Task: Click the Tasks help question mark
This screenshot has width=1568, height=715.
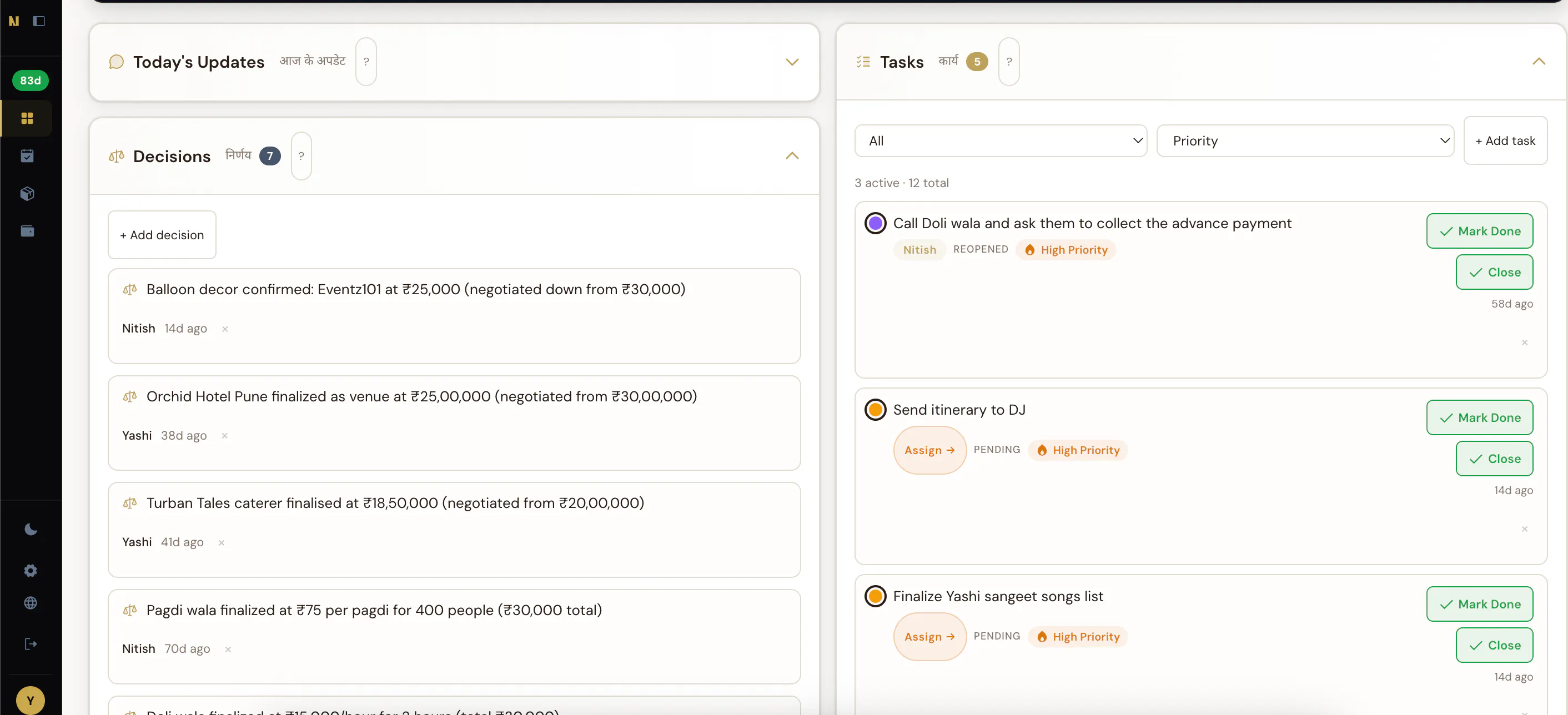Action: (x=1009, y=62)
